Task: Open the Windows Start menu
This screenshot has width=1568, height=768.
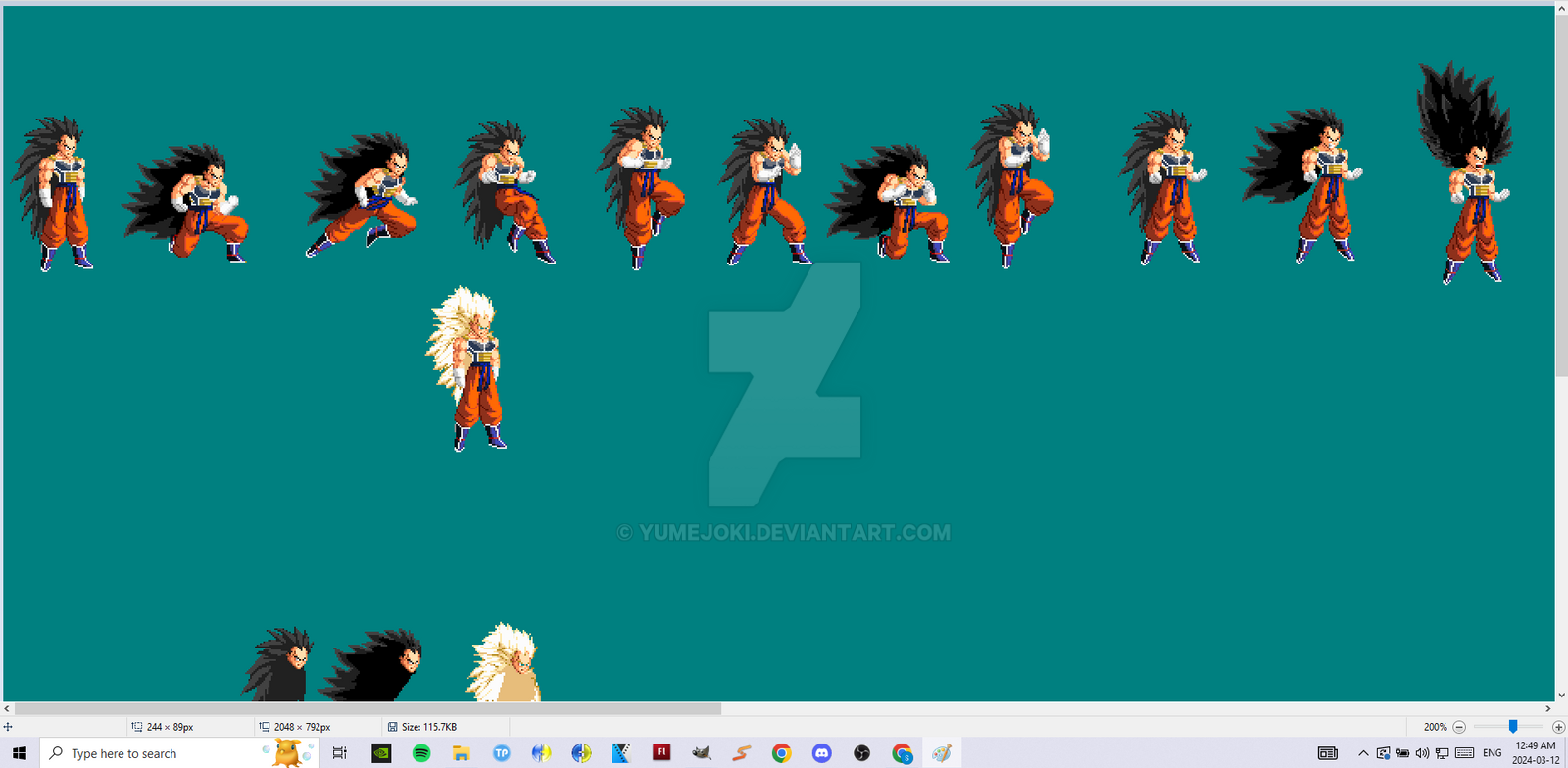Action: point(20,753)
